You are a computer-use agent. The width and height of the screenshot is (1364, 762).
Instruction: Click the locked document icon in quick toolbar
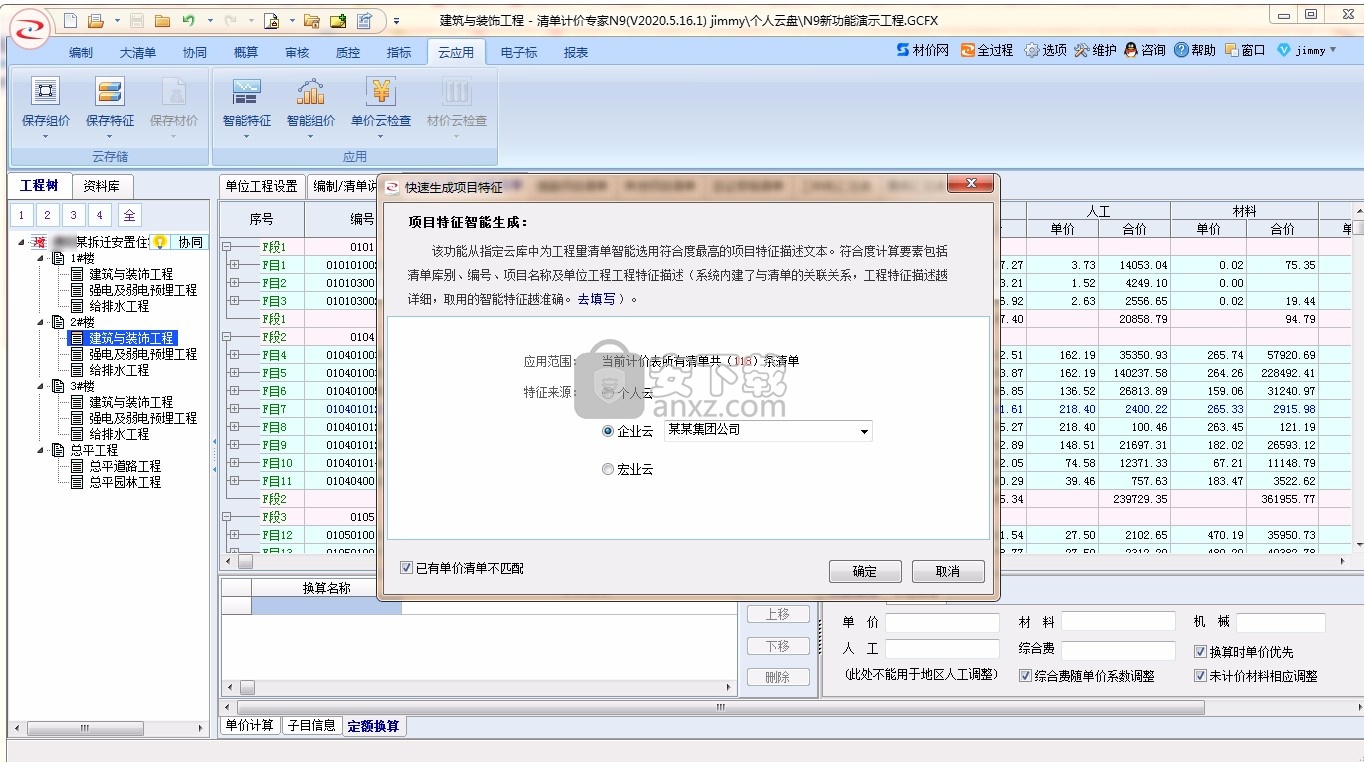[271, 20]
